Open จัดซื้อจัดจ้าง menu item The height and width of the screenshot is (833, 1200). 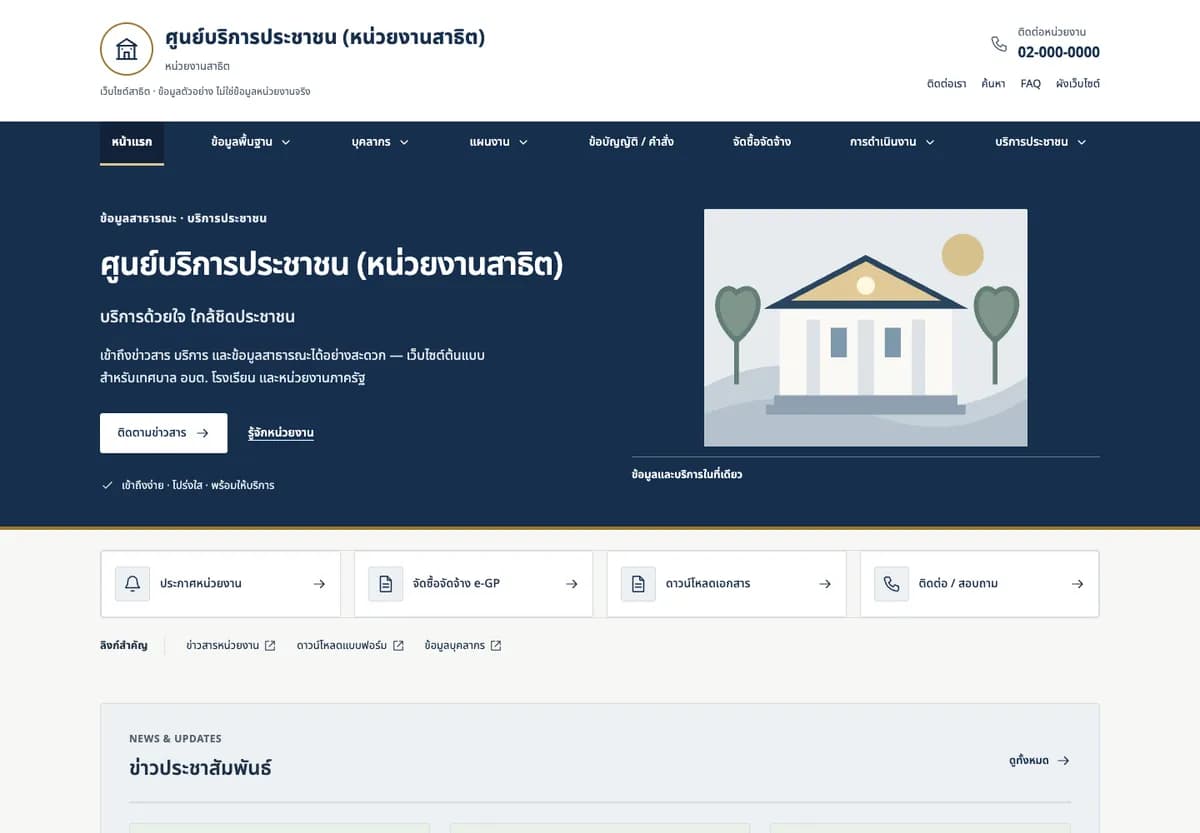coord(762,143)
